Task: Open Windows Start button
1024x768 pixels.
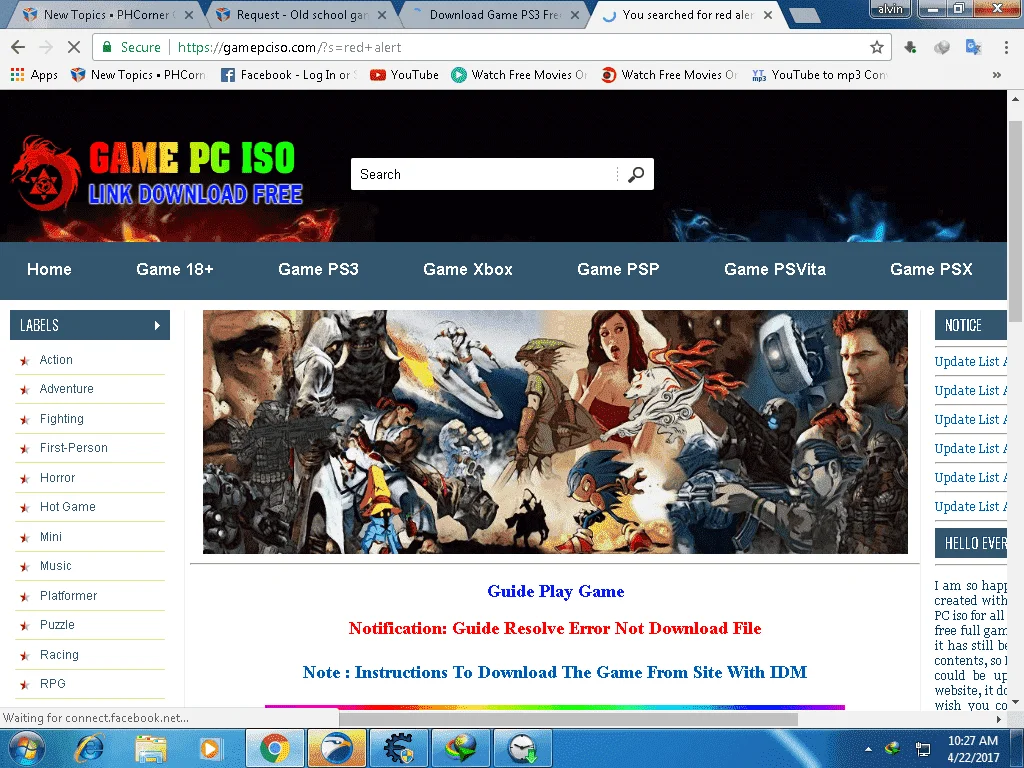Action: coord(27,748)
